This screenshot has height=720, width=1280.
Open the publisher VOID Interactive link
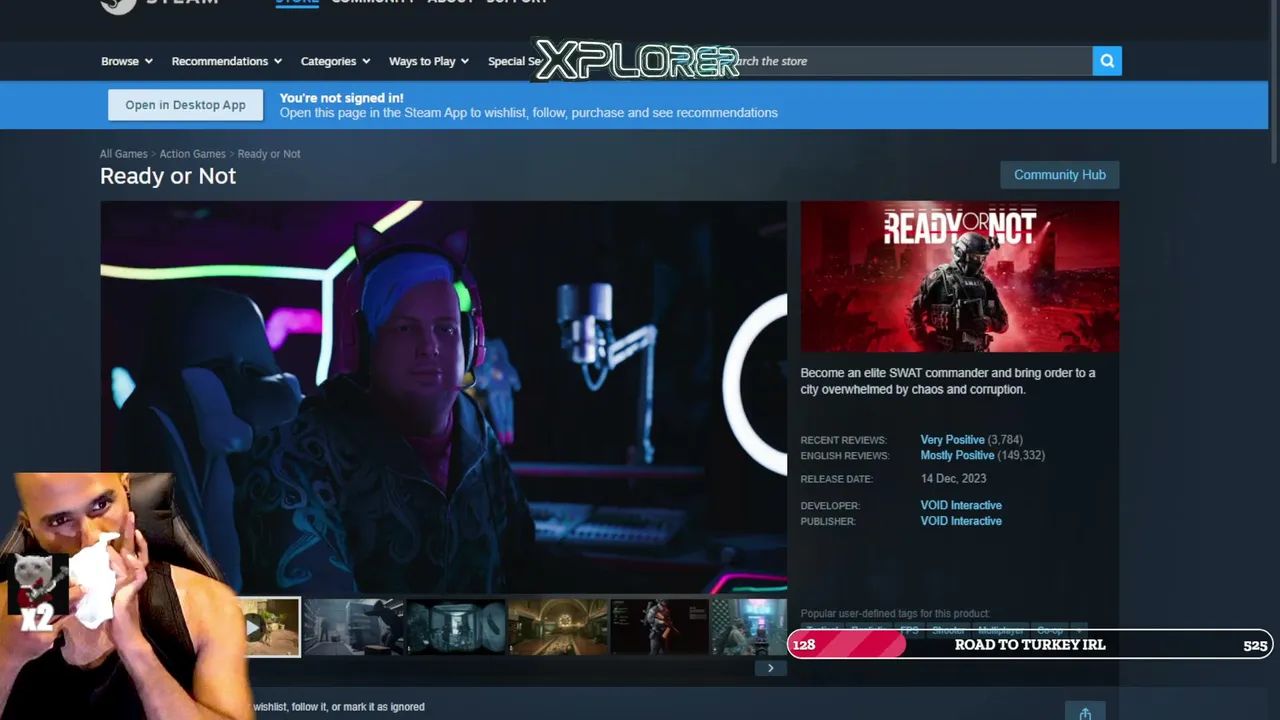coord(961,521)
